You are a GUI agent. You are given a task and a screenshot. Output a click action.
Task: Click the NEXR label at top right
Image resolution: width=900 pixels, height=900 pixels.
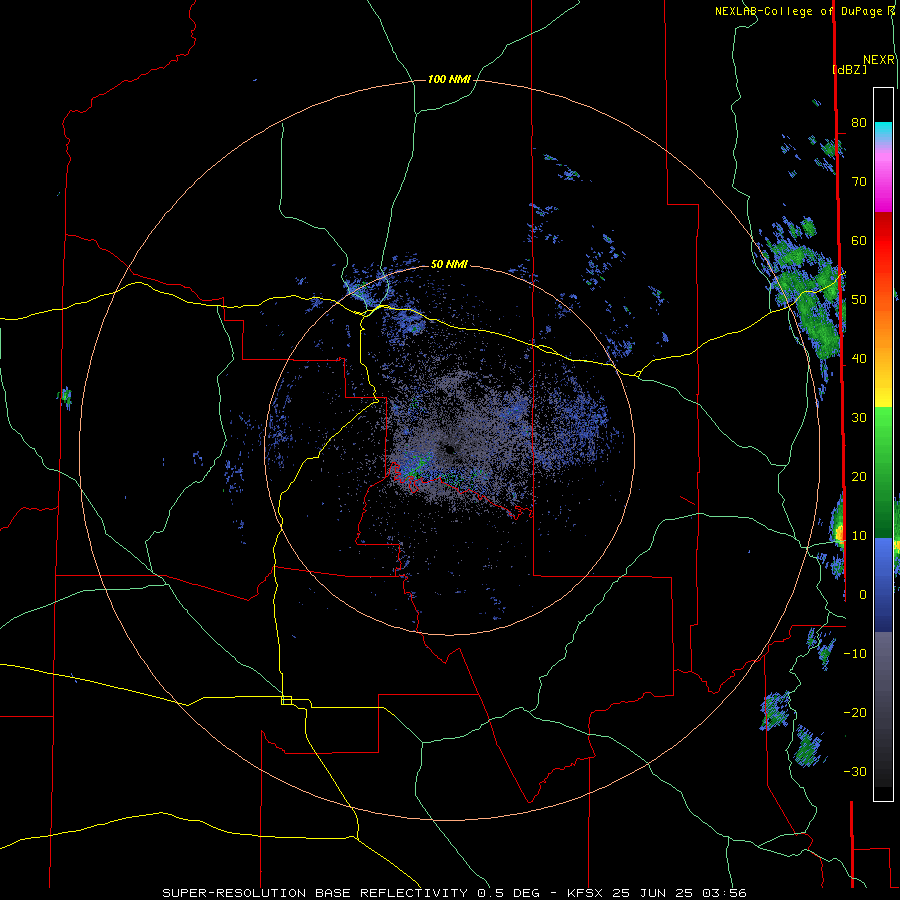pyautogui.click(x=878, y=60)
